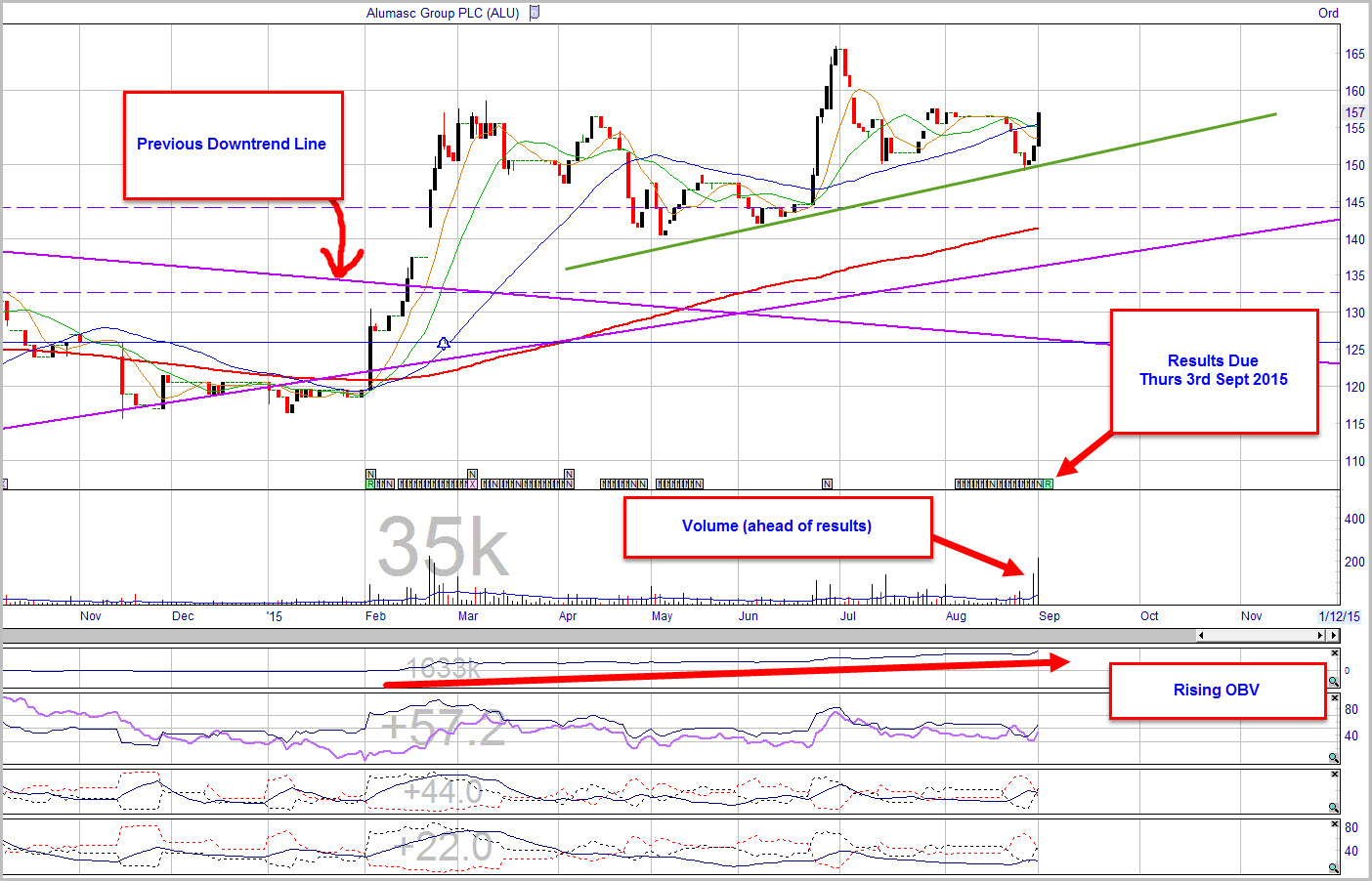1372x881 pixels.
Task: Close the bottom-most indicator panel
Action: [x=1334, y=824]
